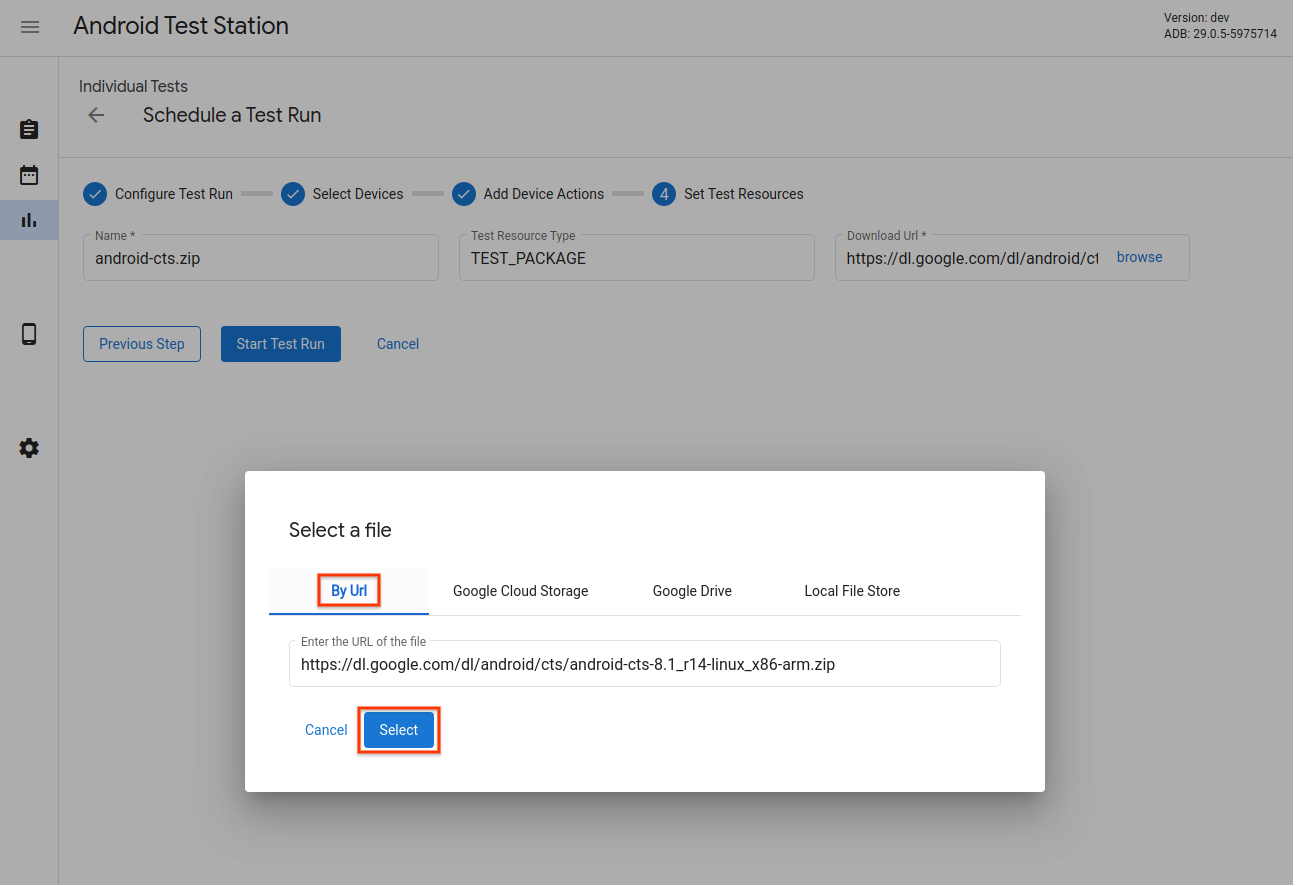Cancel the file selection dialog
The height and width of the screenshot is (886, 1296).
[325, 729]
